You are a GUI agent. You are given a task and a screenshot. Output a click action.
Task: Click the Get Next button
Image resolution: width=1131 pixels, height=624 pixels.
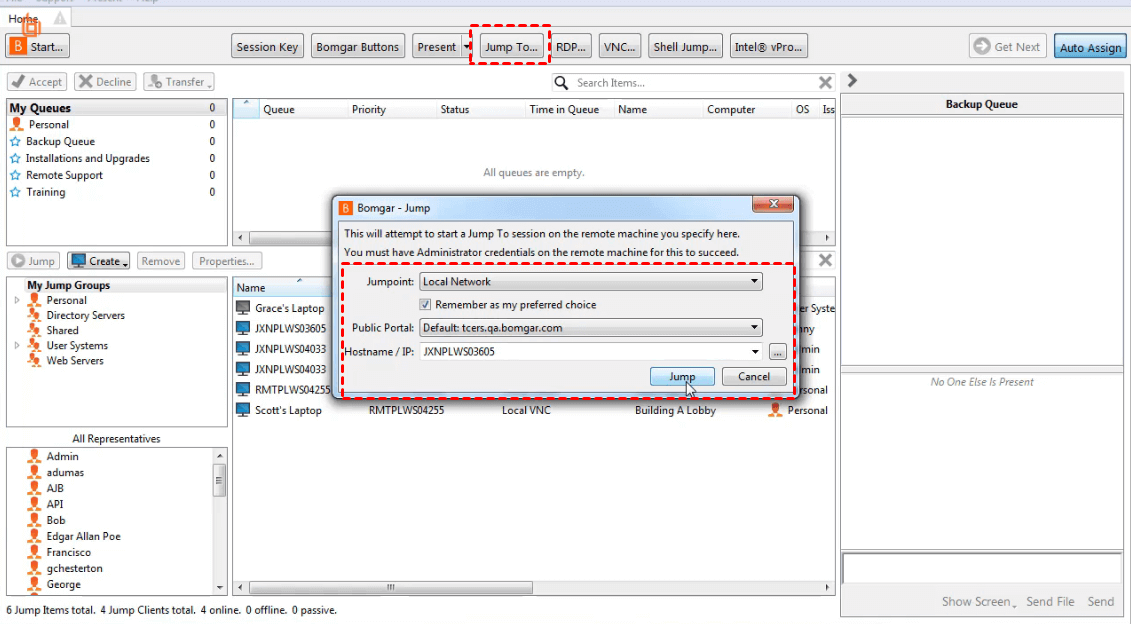pos(1008,47)
